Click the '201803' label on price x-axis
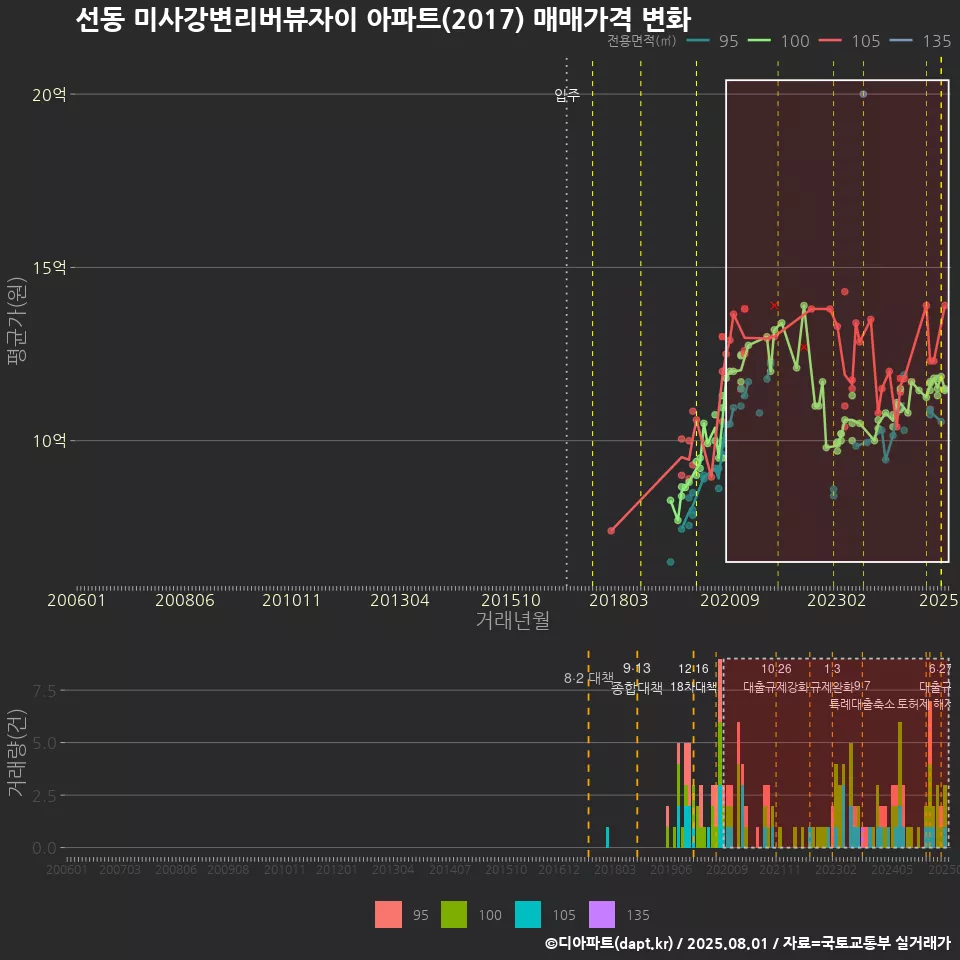960x960 pixels. click(618, 600)
